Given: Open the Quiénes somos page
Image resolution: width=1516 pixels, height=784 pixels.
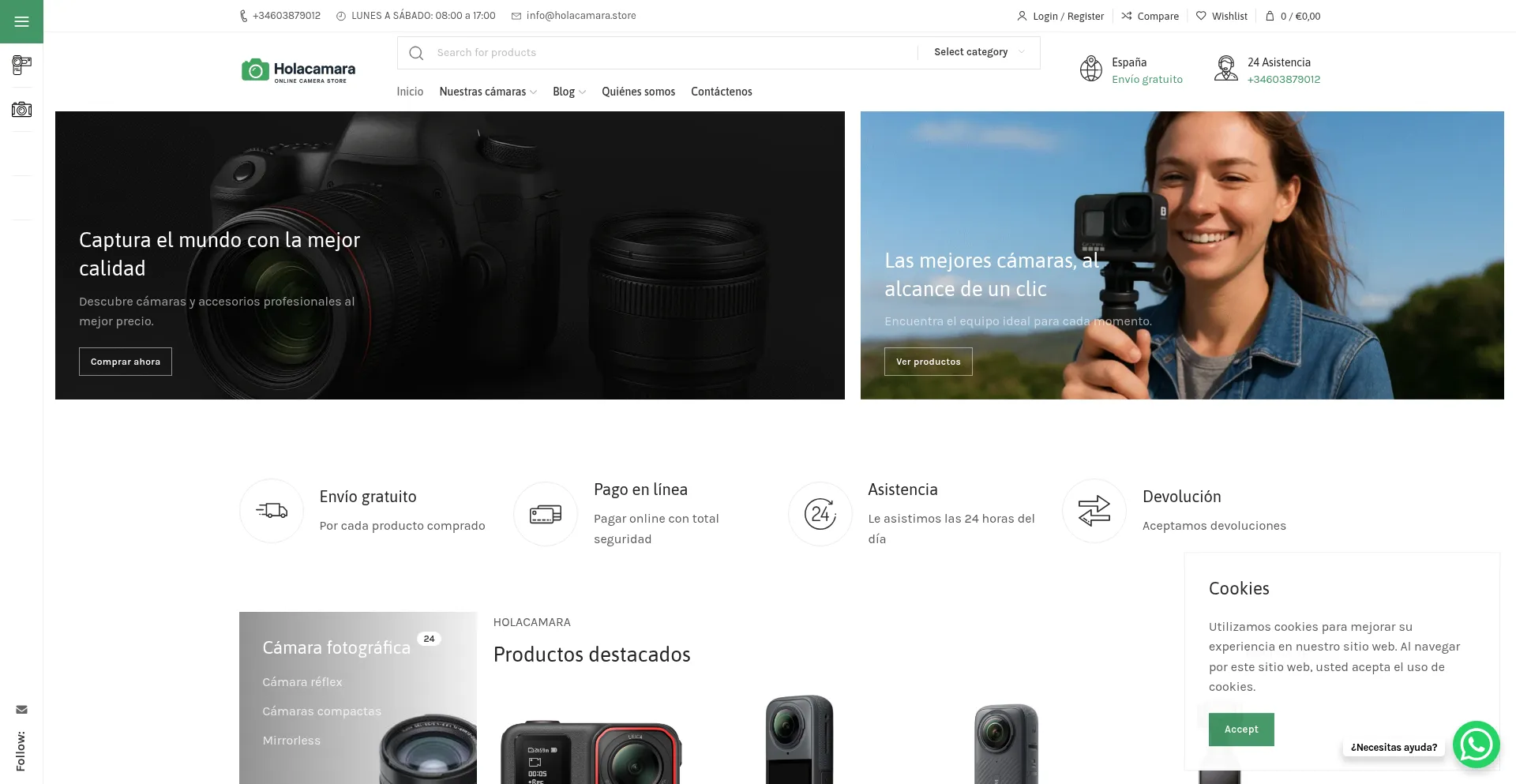Looking at the screenshot, I should click(638, 92).
